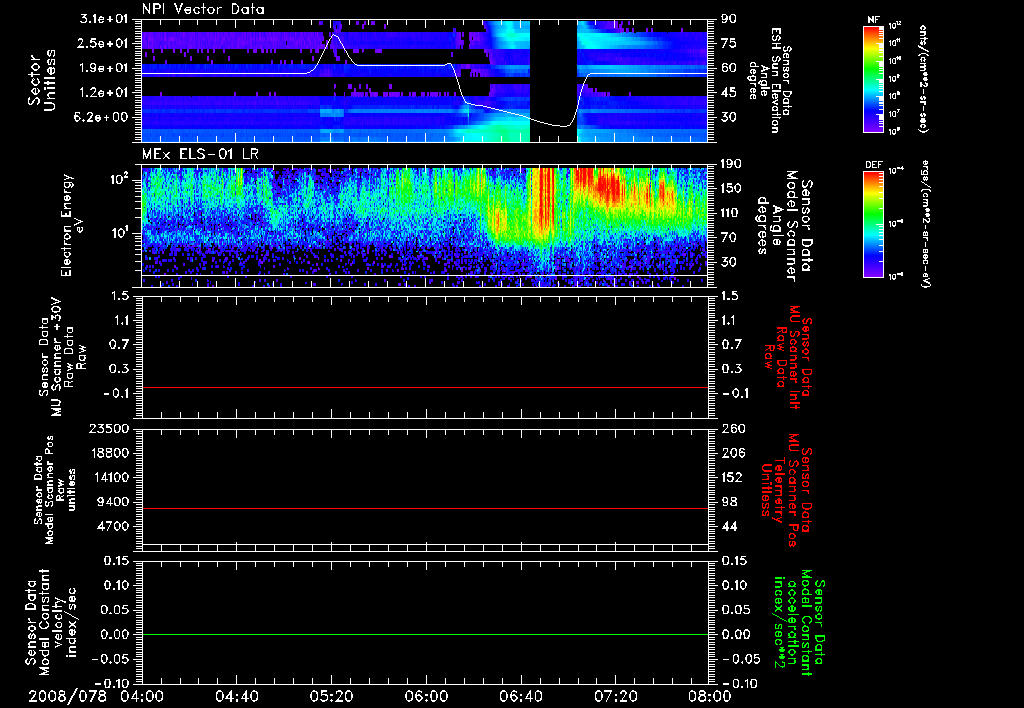The width and height of the screenshot is (1024, 708).
Task: Click the DEF color bar legend
Action: coord(874,223)
